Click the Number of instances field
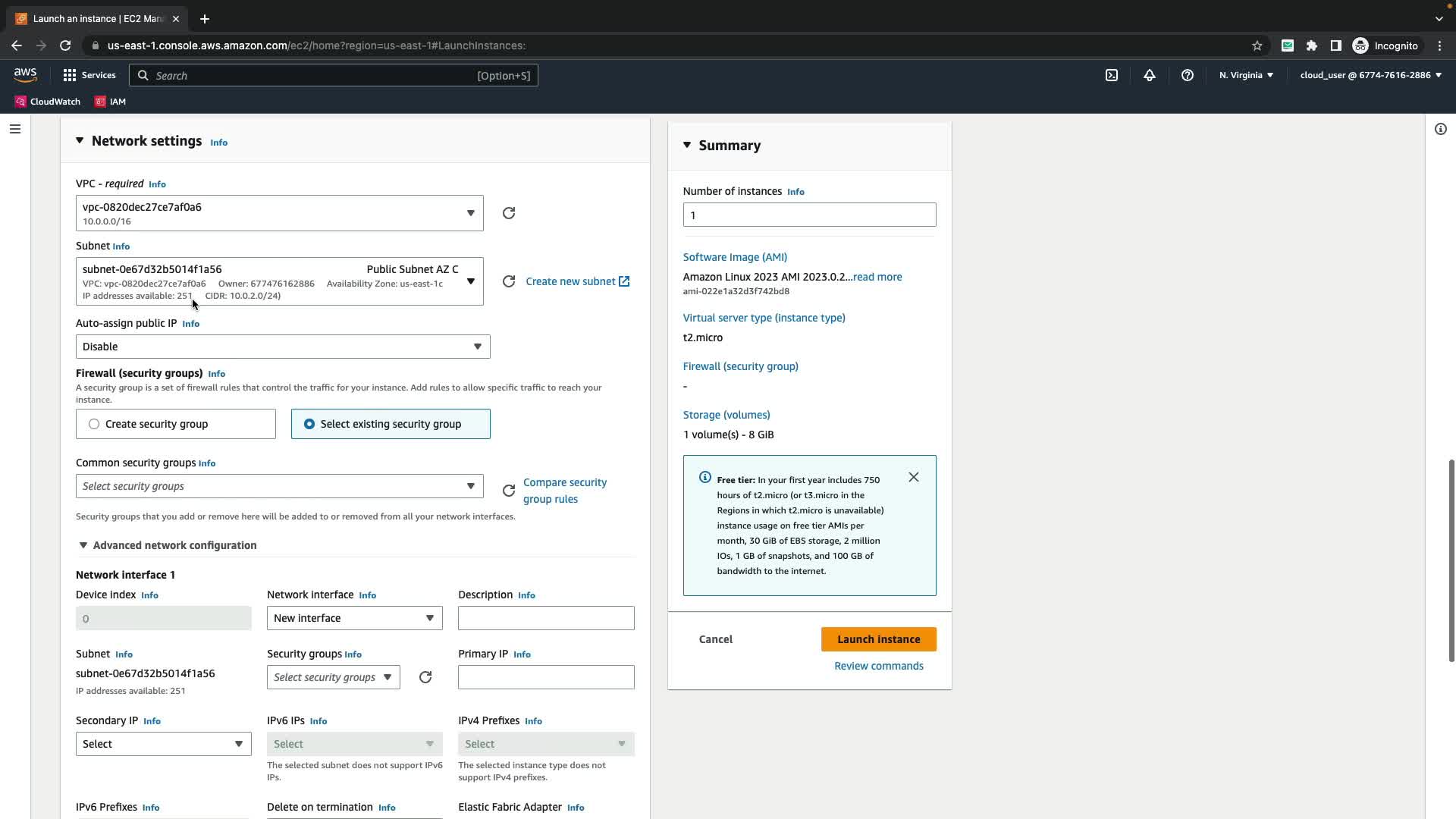1456x819 pixels. [x=809, y=215]
